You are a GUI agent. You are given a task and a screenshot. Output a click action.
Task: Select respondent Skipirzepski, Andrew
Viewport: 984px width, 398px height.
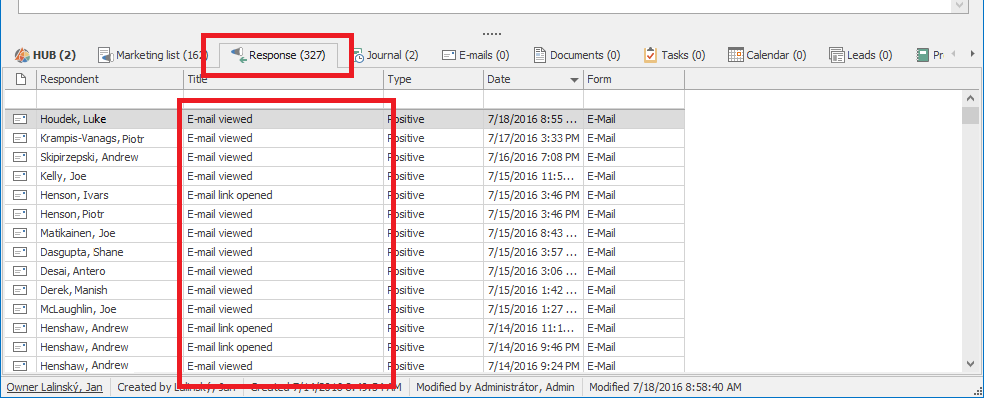89,157
